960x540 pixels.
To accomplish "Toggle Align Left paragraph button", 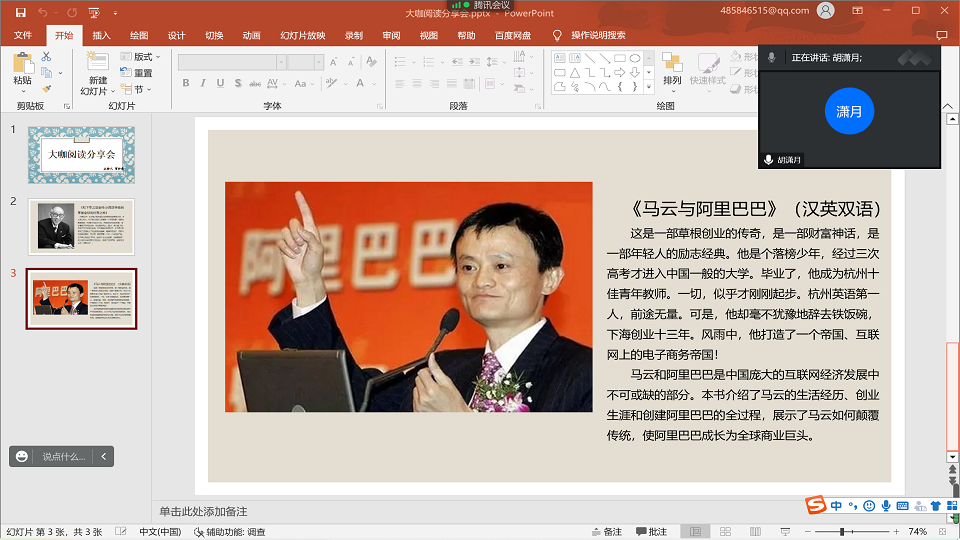I will pyautogui.click(x=400, y=83).
